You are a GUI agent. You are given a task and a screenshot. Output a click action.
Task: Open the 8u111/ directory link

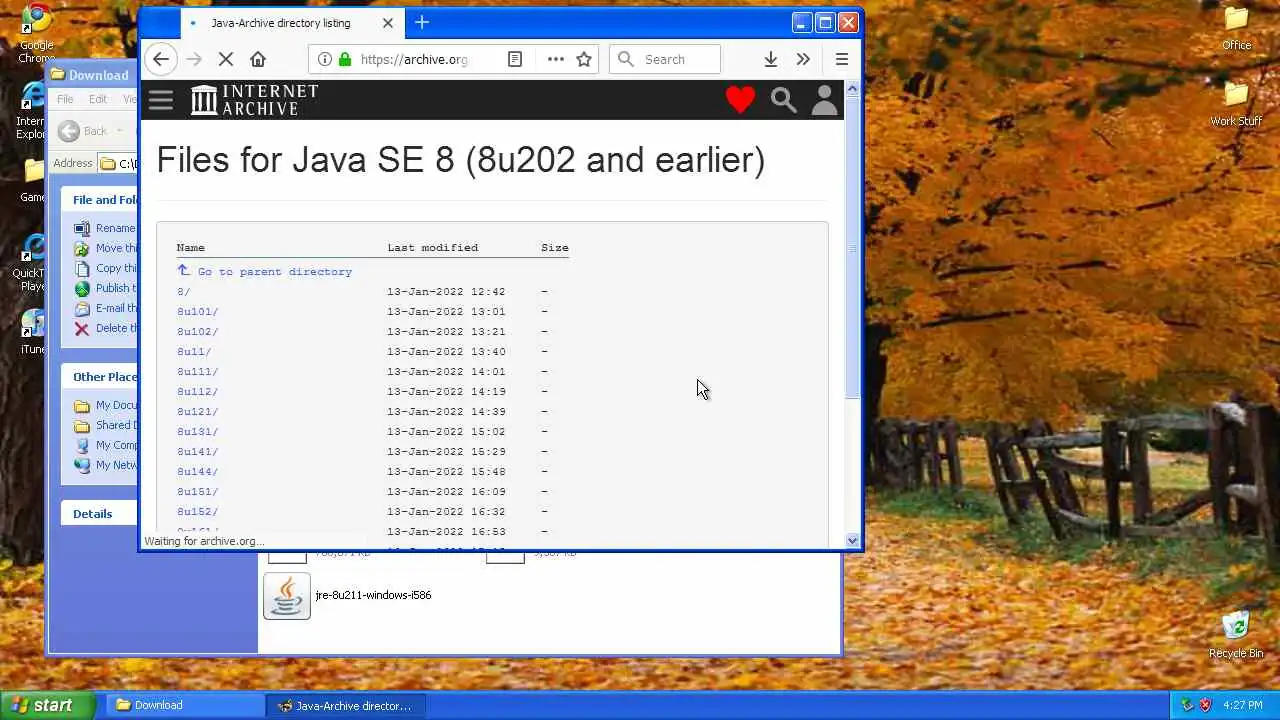(x=198, y=372)
